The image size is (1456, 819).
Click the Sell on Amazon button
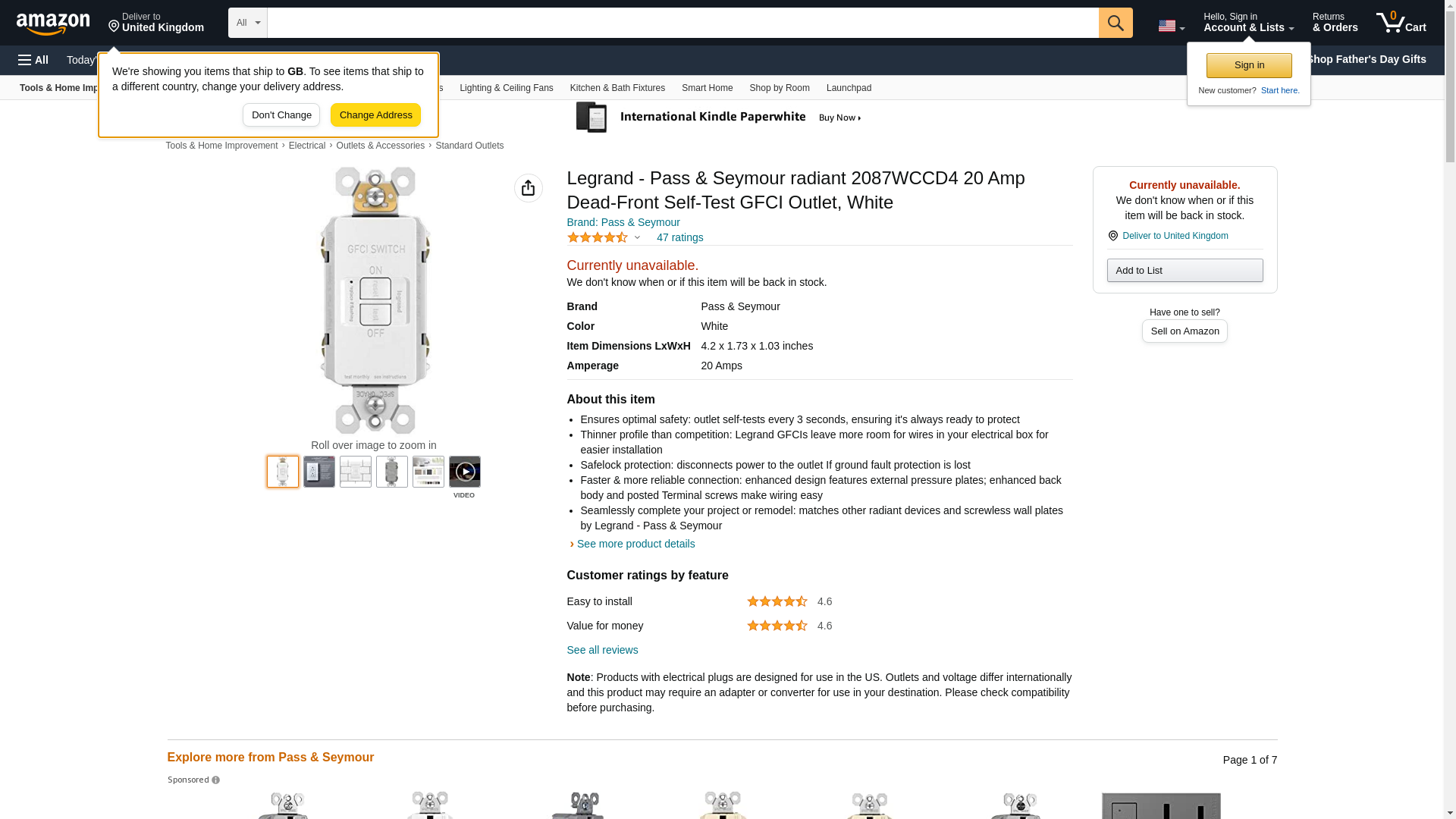click(1184, 331)
